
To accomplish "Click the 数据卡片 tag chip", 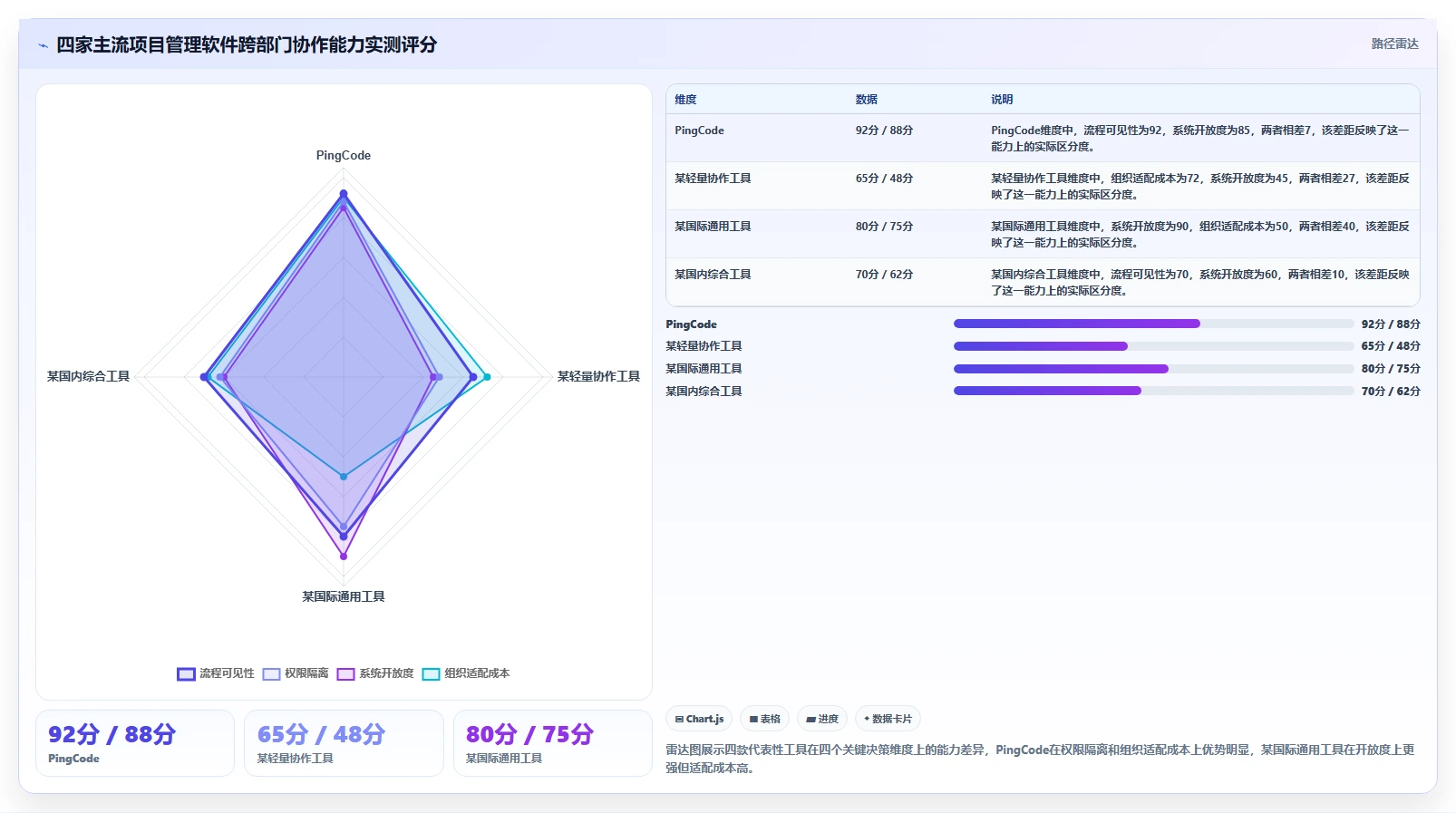I will [888, 719].
